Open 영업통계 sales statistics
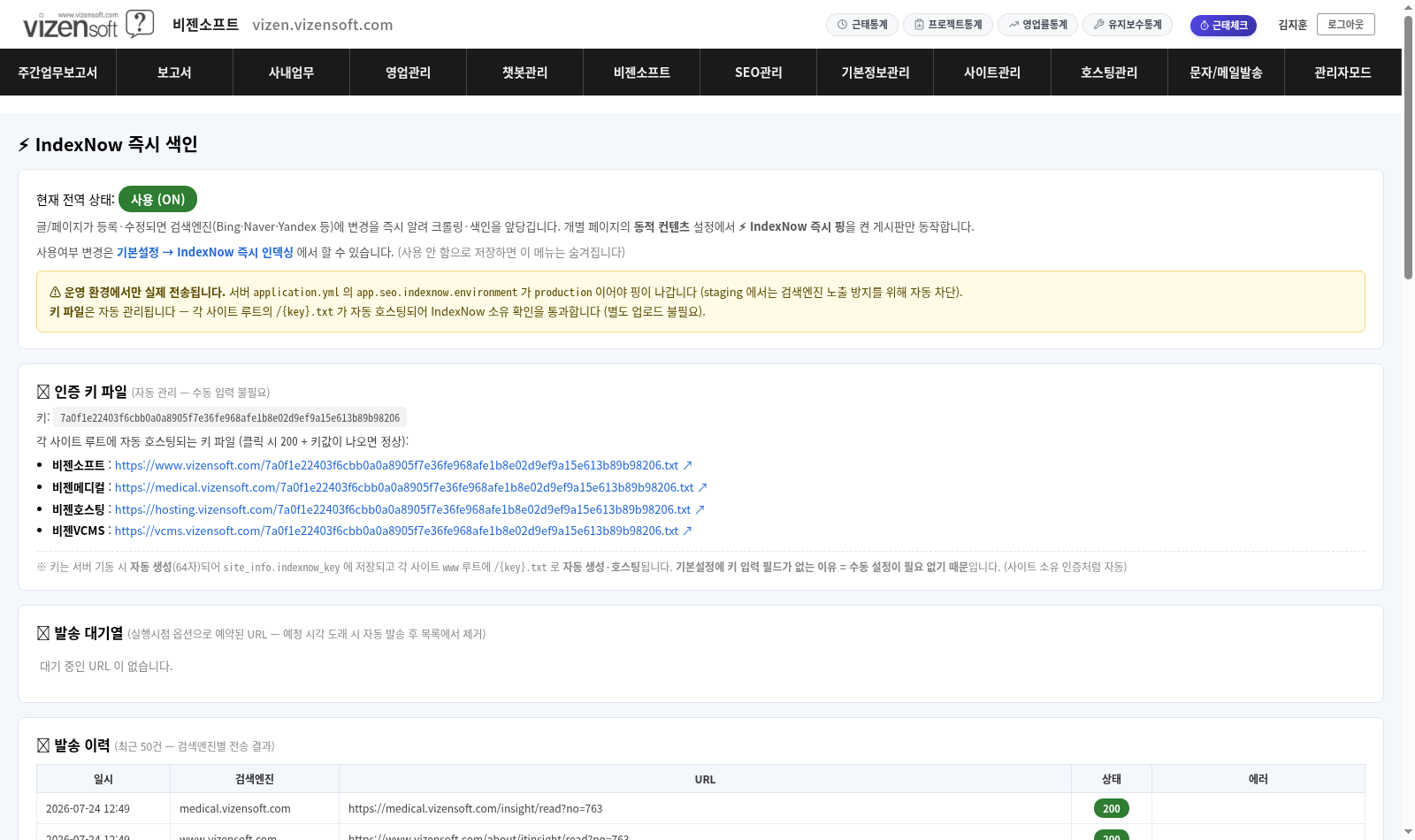The width and height of the screenshot is (1415, 840). click(x=1037, y=25)
